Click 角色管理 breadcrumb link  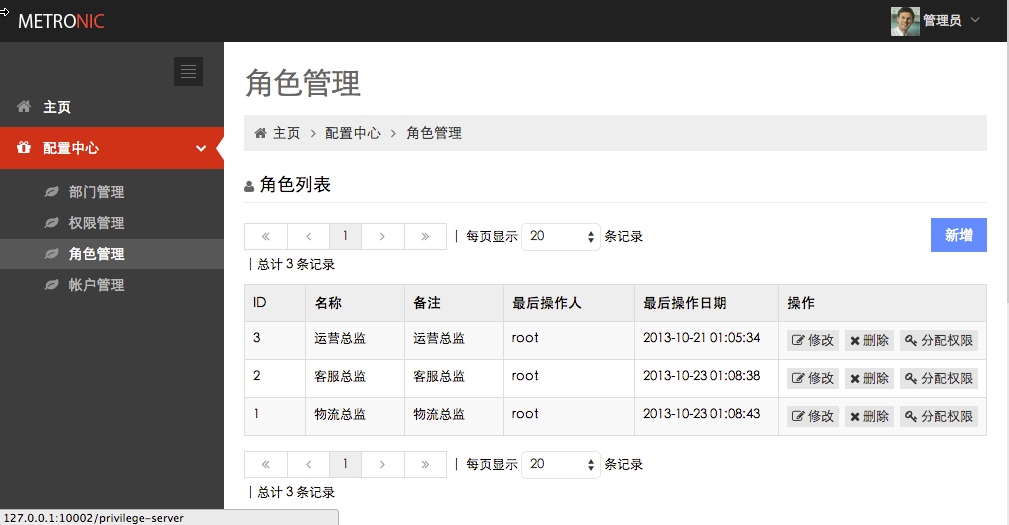434,133
